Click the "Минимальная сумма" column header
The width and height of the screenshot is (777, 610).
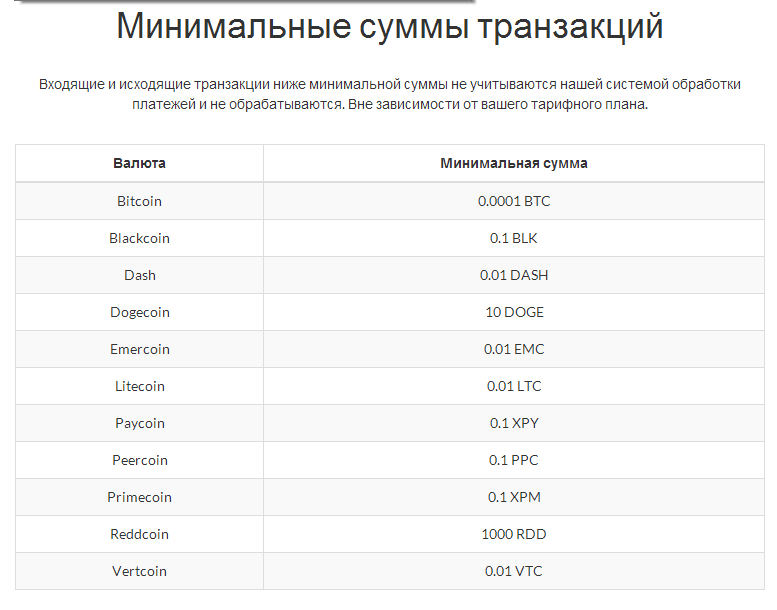point(514,163)
